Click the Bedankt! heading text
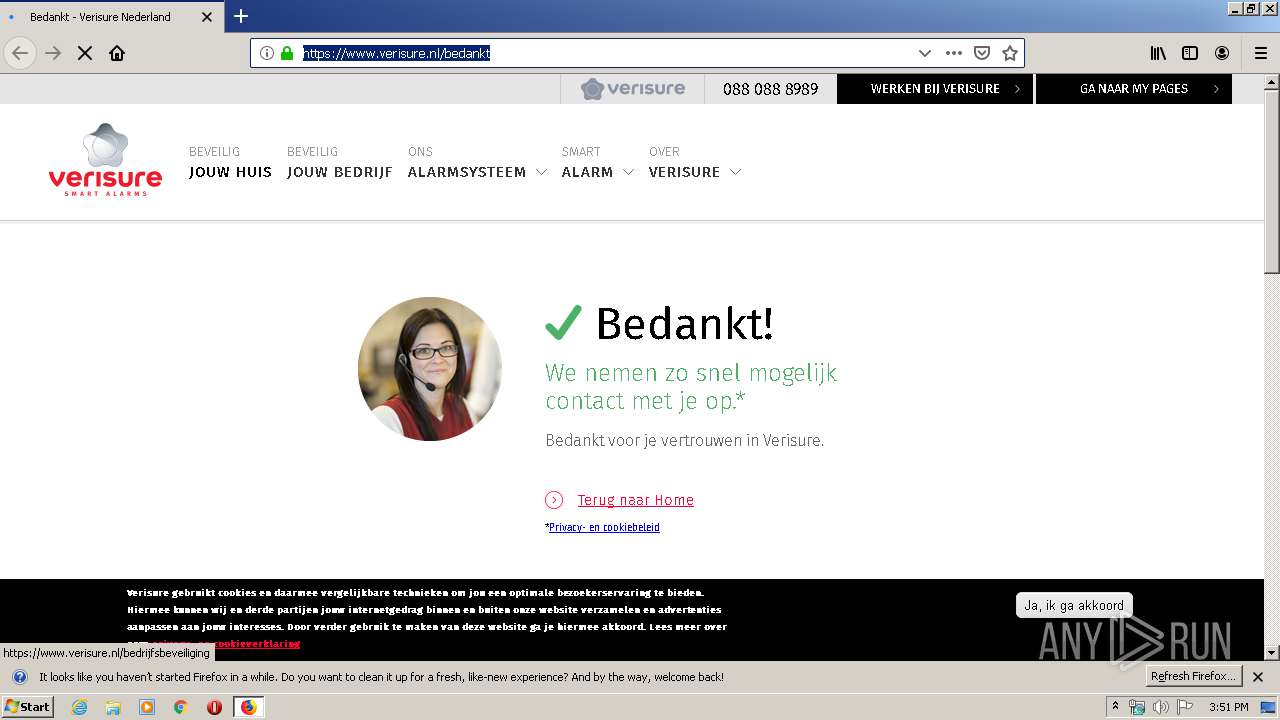The width and height of the screenshot is (1280, 720). tap(684, 324)
